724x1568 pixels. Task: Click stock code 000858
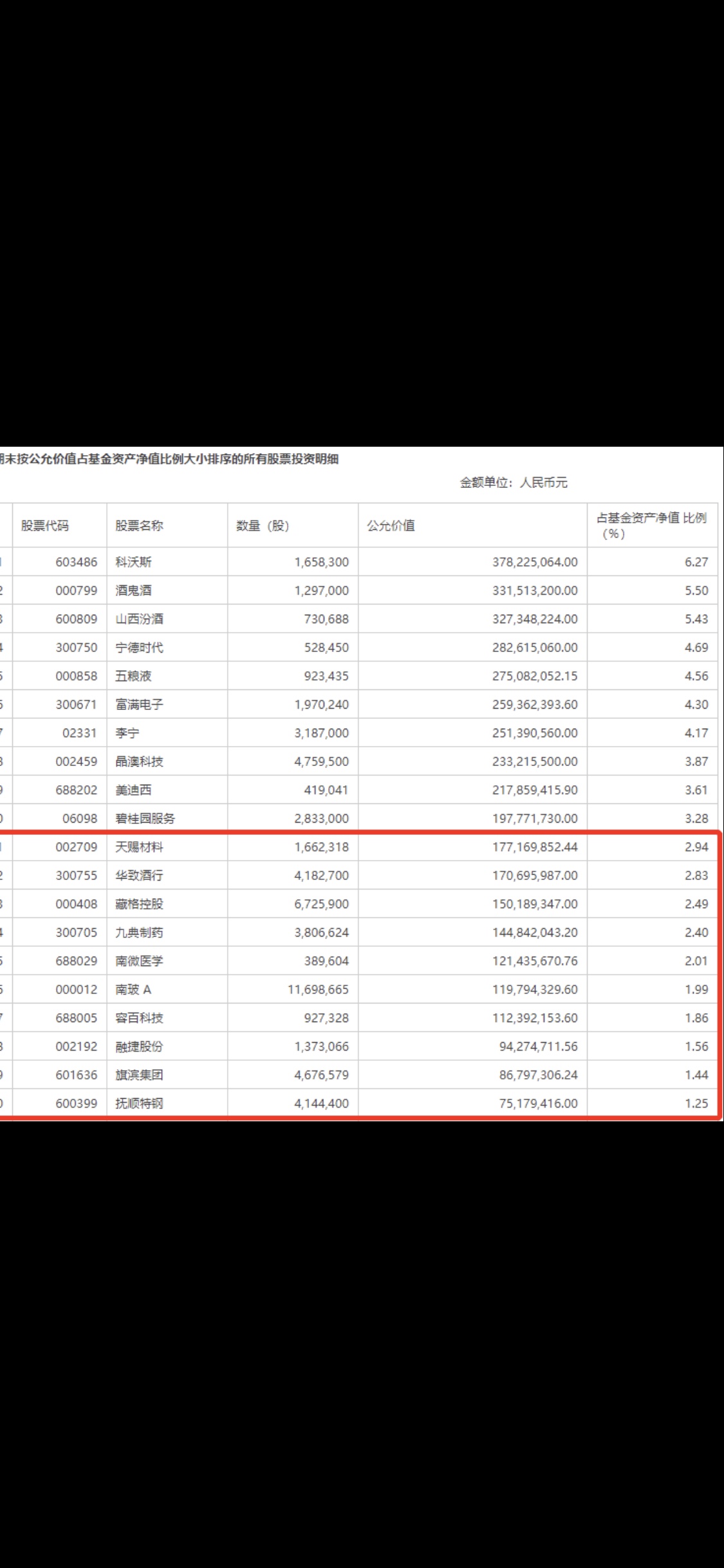[76, 676]
